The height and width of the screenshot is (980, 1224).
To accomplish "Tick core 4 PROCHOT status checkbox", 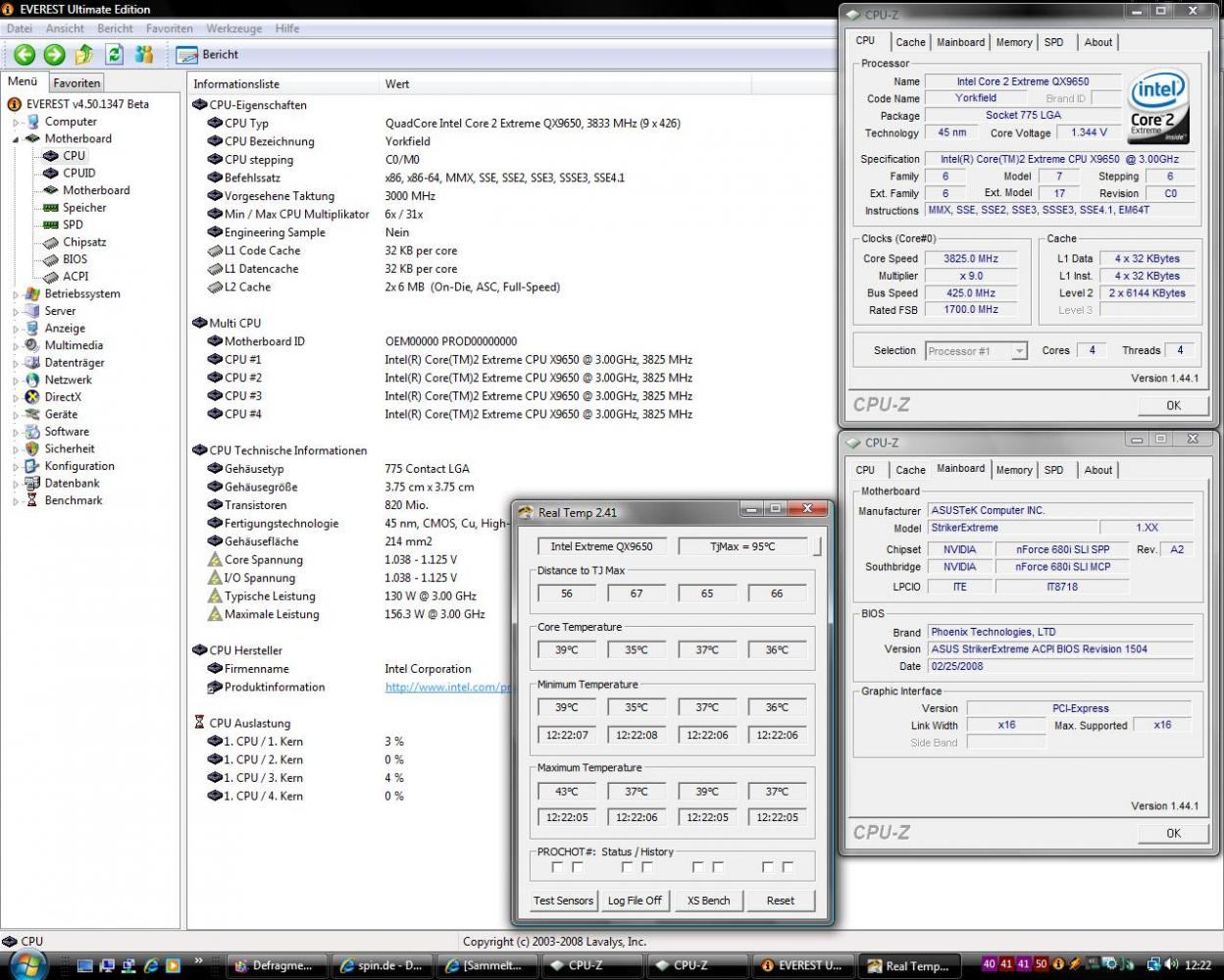I will point(767,867).
